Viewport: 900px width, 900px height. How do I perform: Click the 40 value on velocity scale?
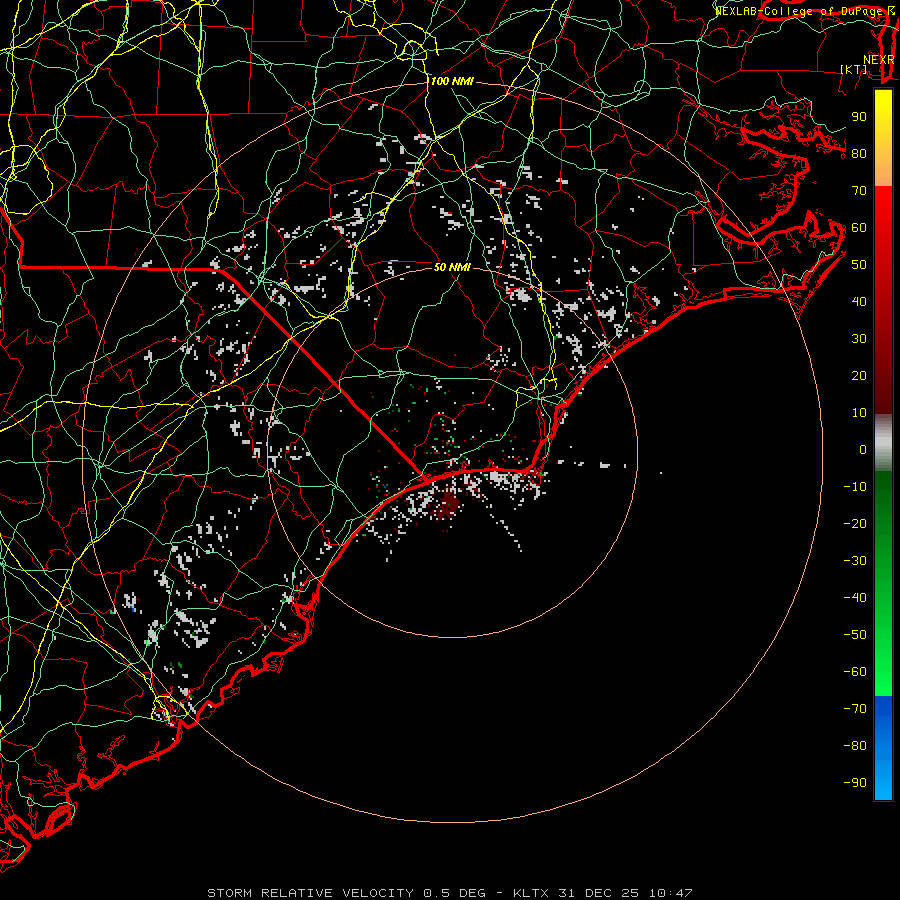859,302
